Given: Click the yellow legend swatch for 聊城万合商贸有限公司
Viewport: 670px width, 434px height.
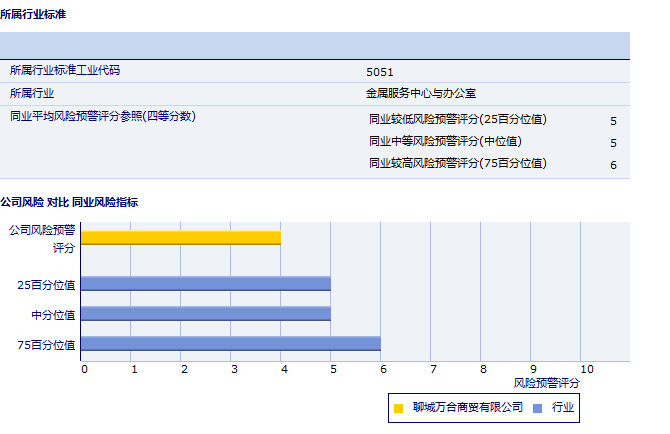Looking at the screenshot, I should coord(398,407).
